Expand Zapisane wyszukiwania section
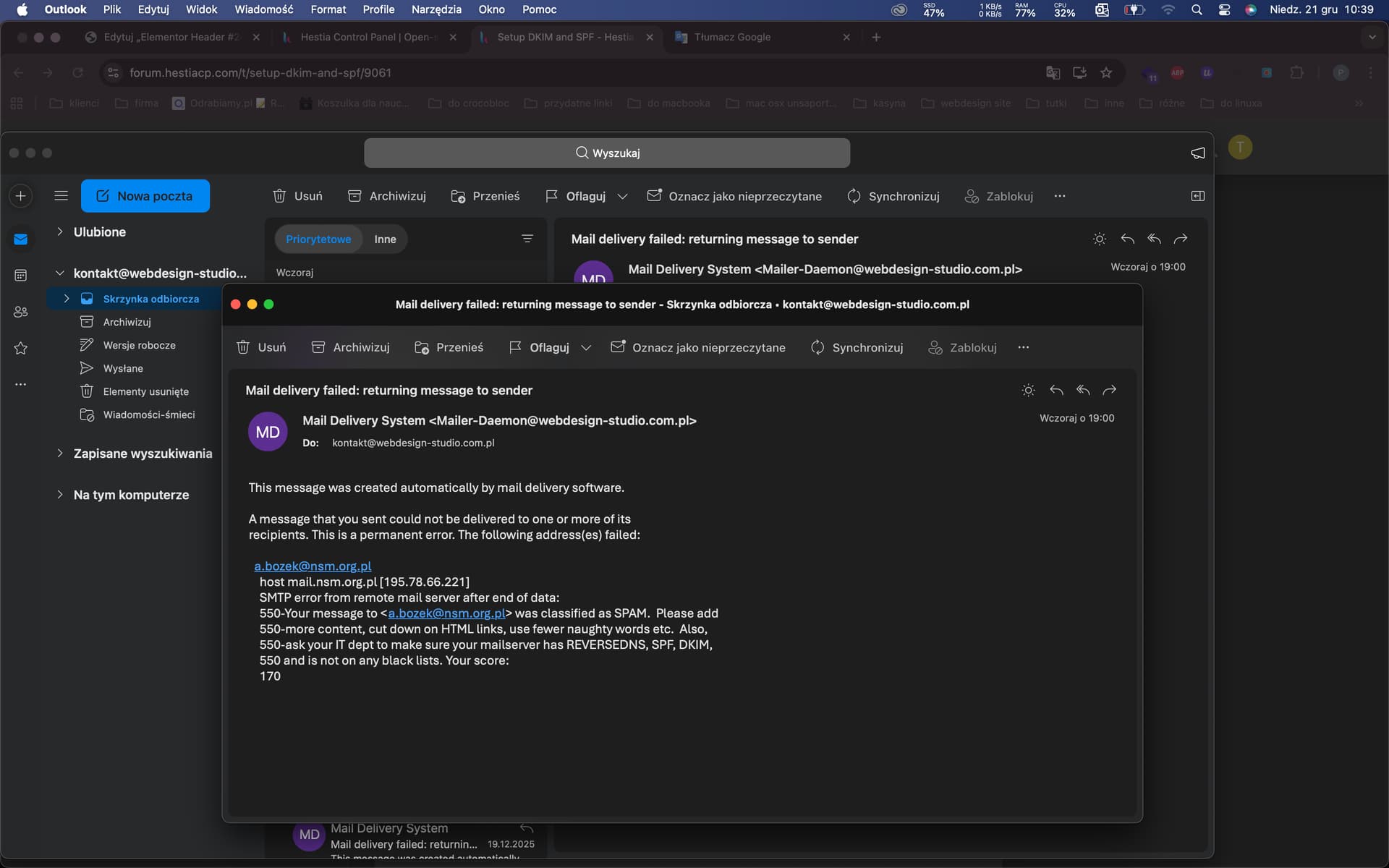Image resolution: width=1389 pixels, height=868 pixels. pos(60,453)
